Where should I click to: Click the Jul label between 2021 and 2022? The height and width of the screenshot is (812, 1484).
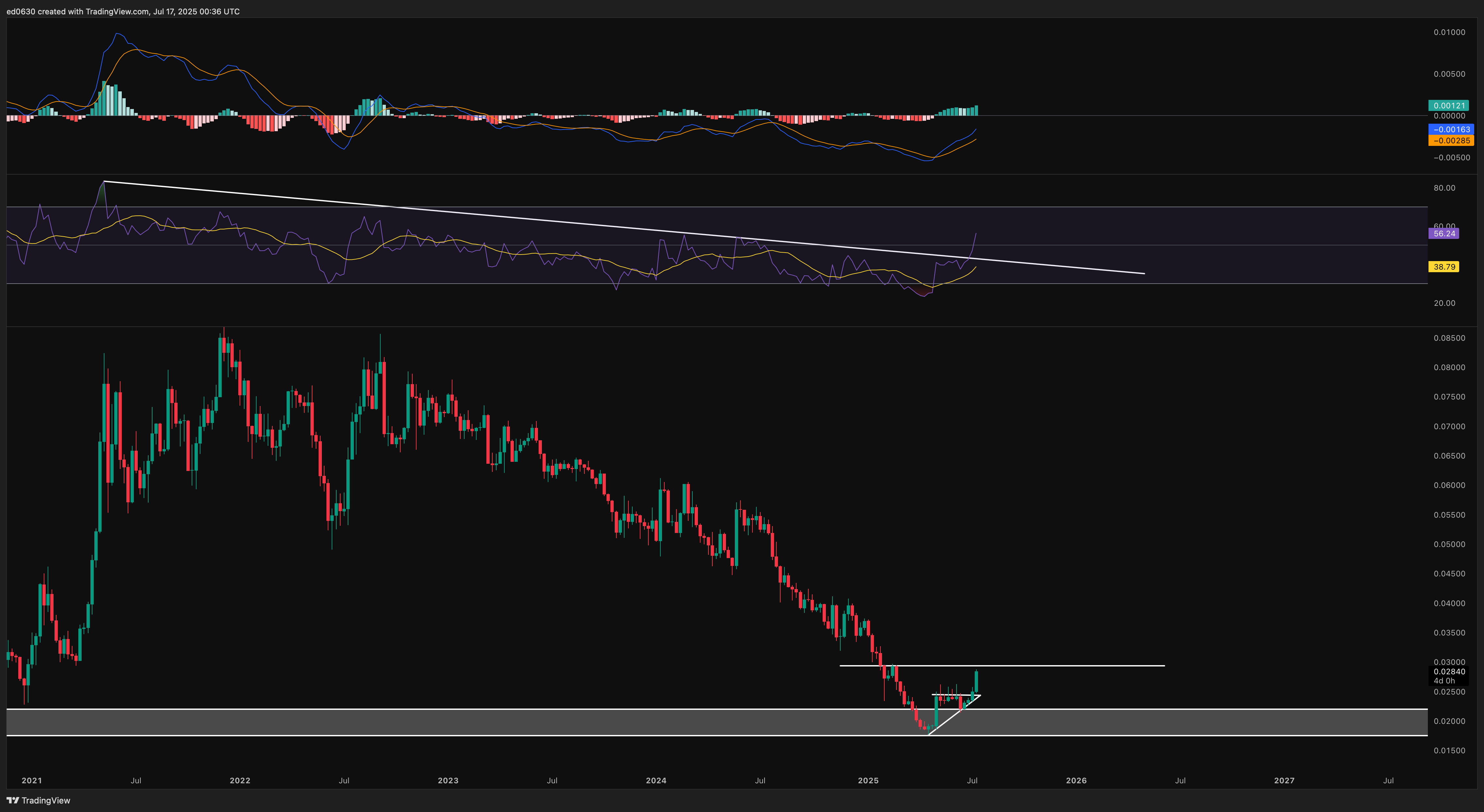coord(136,780)
